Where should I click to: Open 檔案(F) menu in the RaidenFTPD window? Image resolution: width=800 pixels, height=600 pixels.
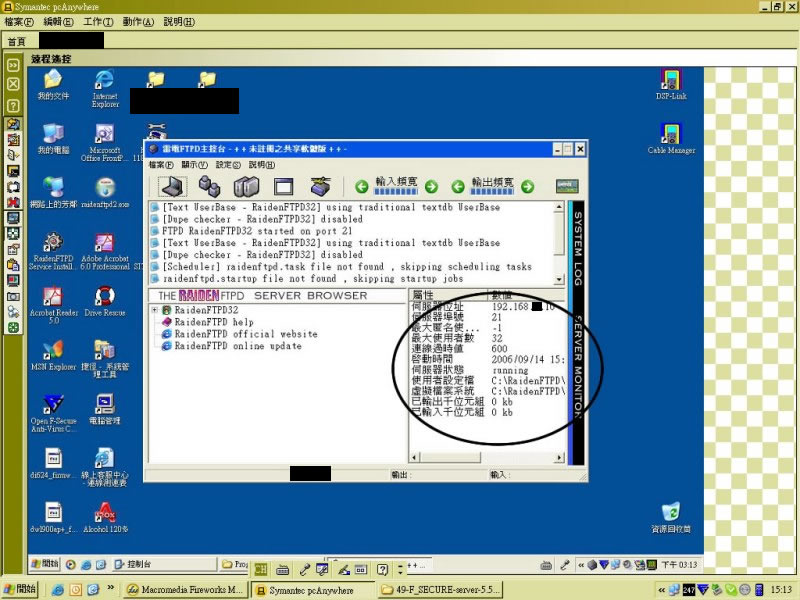161,165
